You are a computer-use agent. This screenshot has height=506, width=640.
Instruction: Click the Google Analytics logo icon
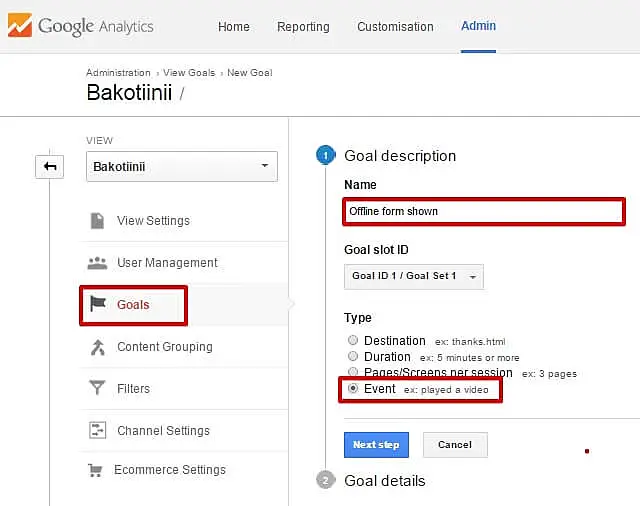point(19,25)
